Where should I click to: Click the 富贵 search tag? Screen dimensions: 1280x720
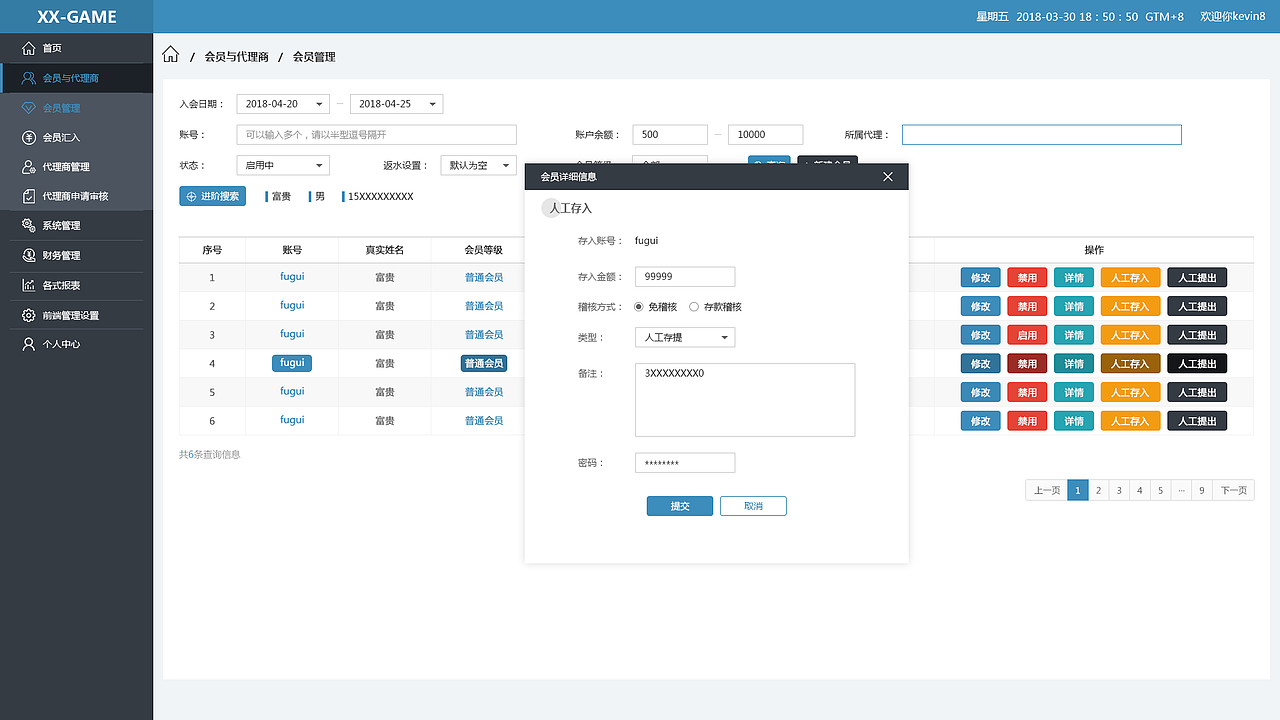(281, 197)
